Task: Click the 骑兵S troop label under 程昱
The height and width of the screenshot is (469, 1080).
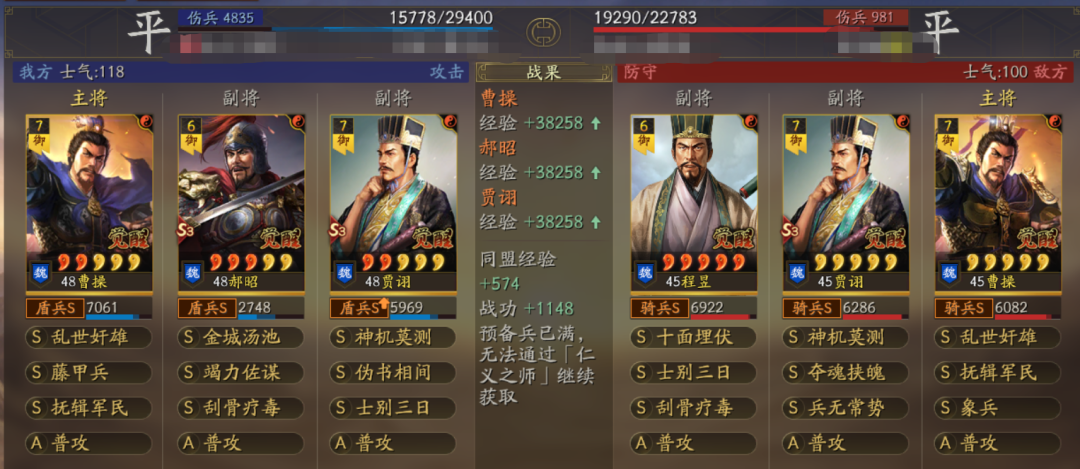Action: click(x=659, y=307)
